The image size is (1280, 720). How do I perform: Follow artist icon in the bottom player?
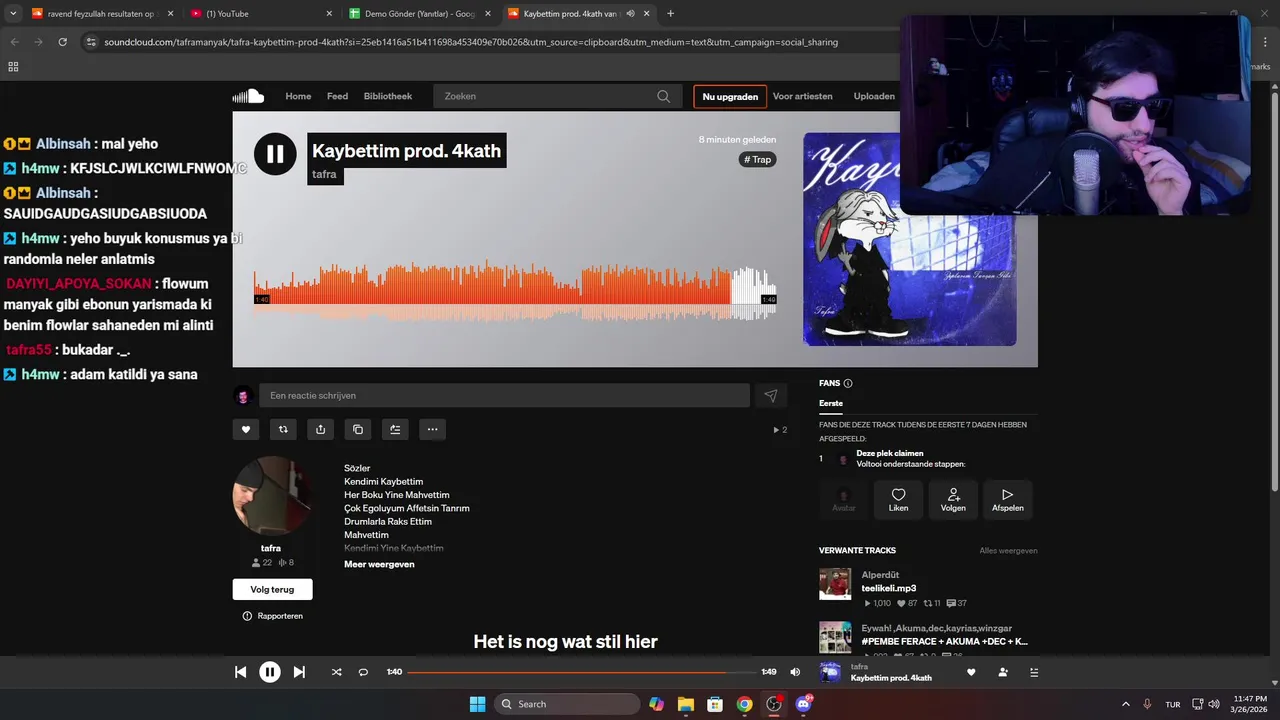[x=1003, y=672]
